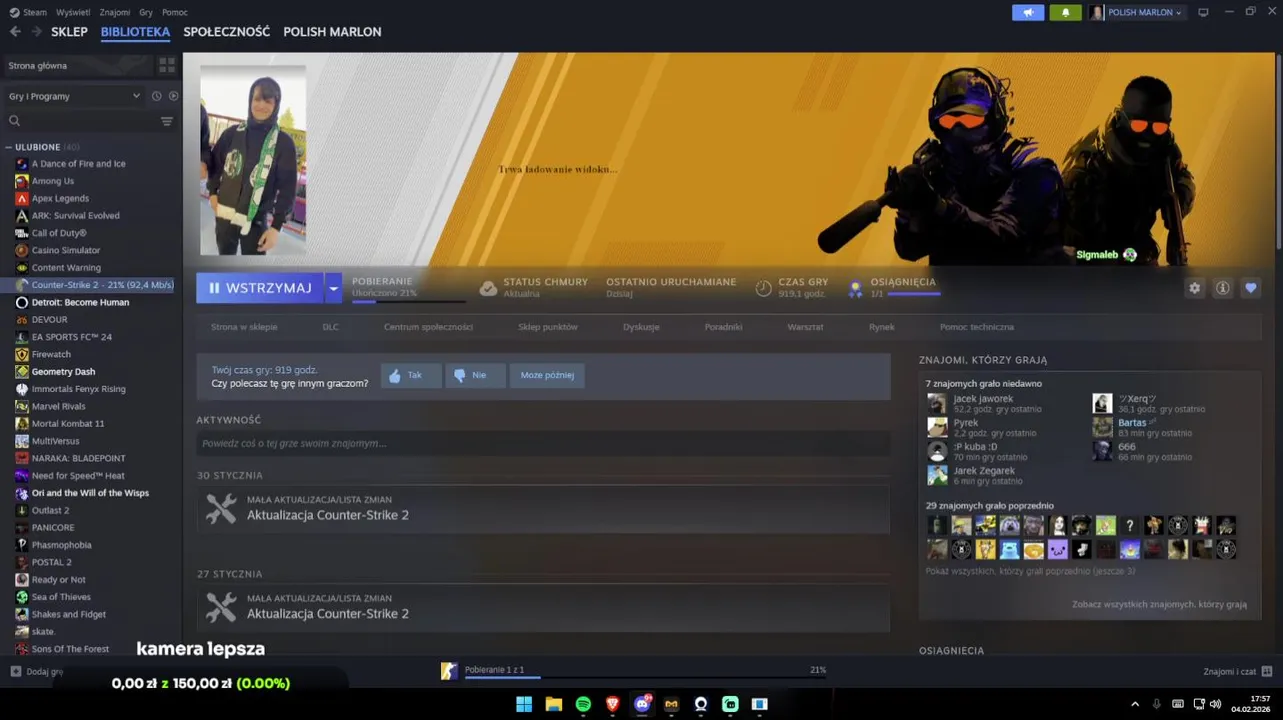Click the Osiągnięcia trophy icon
Screen dimensions: 1283x720
coord(856,288)
